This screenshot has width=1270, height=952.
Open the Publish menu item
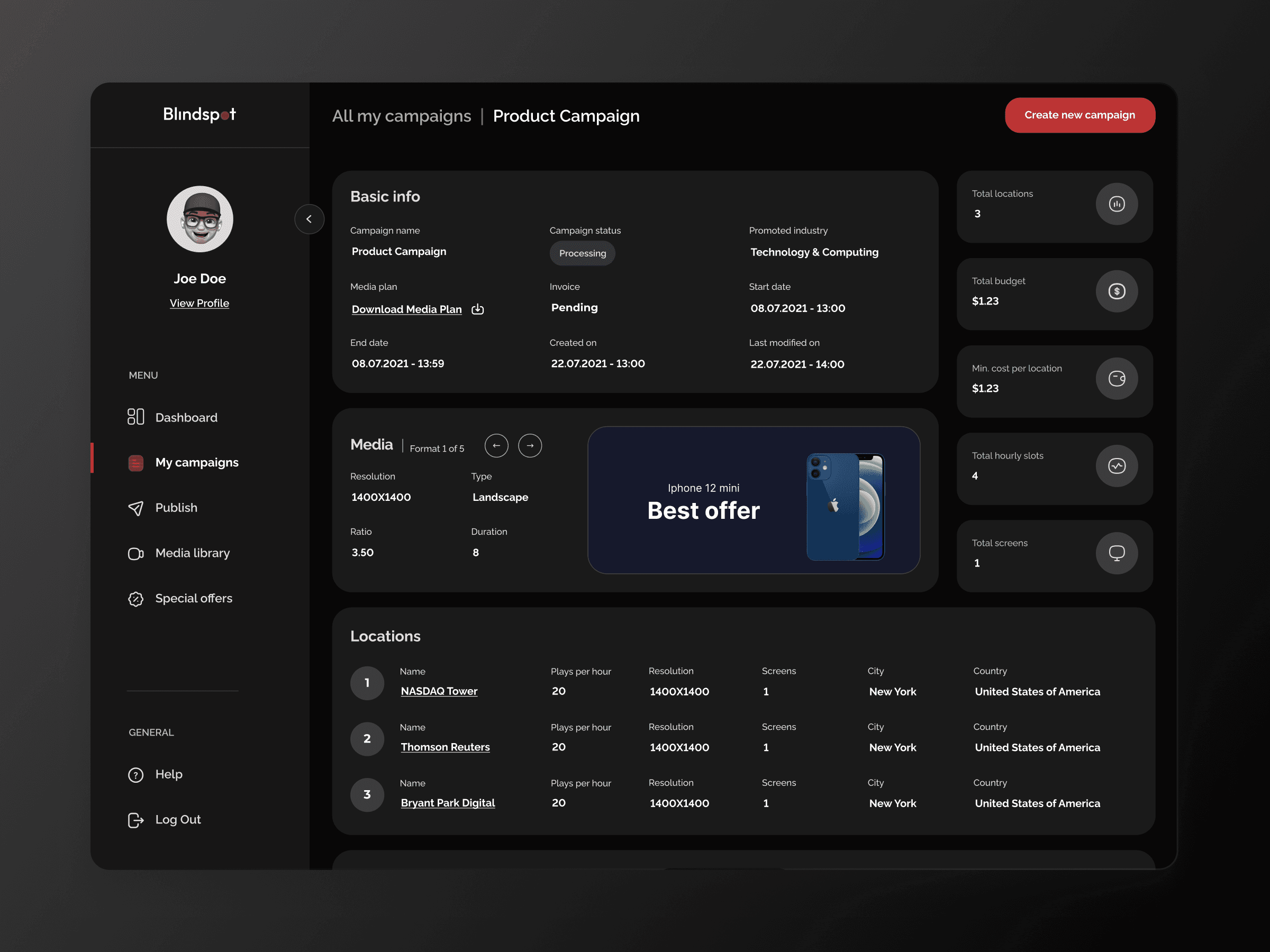click(176, 508)
